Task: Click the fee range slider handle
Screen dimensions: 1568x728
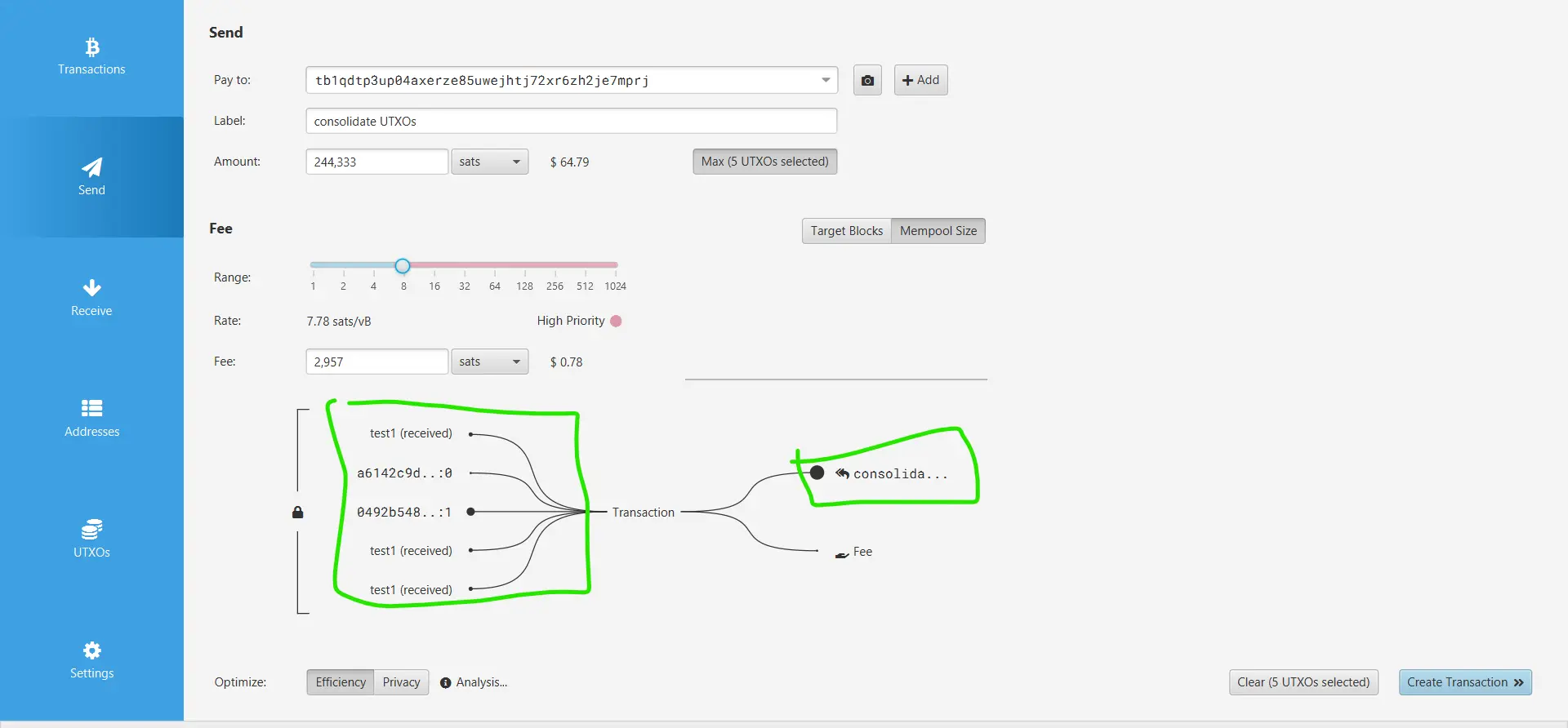Action: pyautogui.click(x=403, y=266)
